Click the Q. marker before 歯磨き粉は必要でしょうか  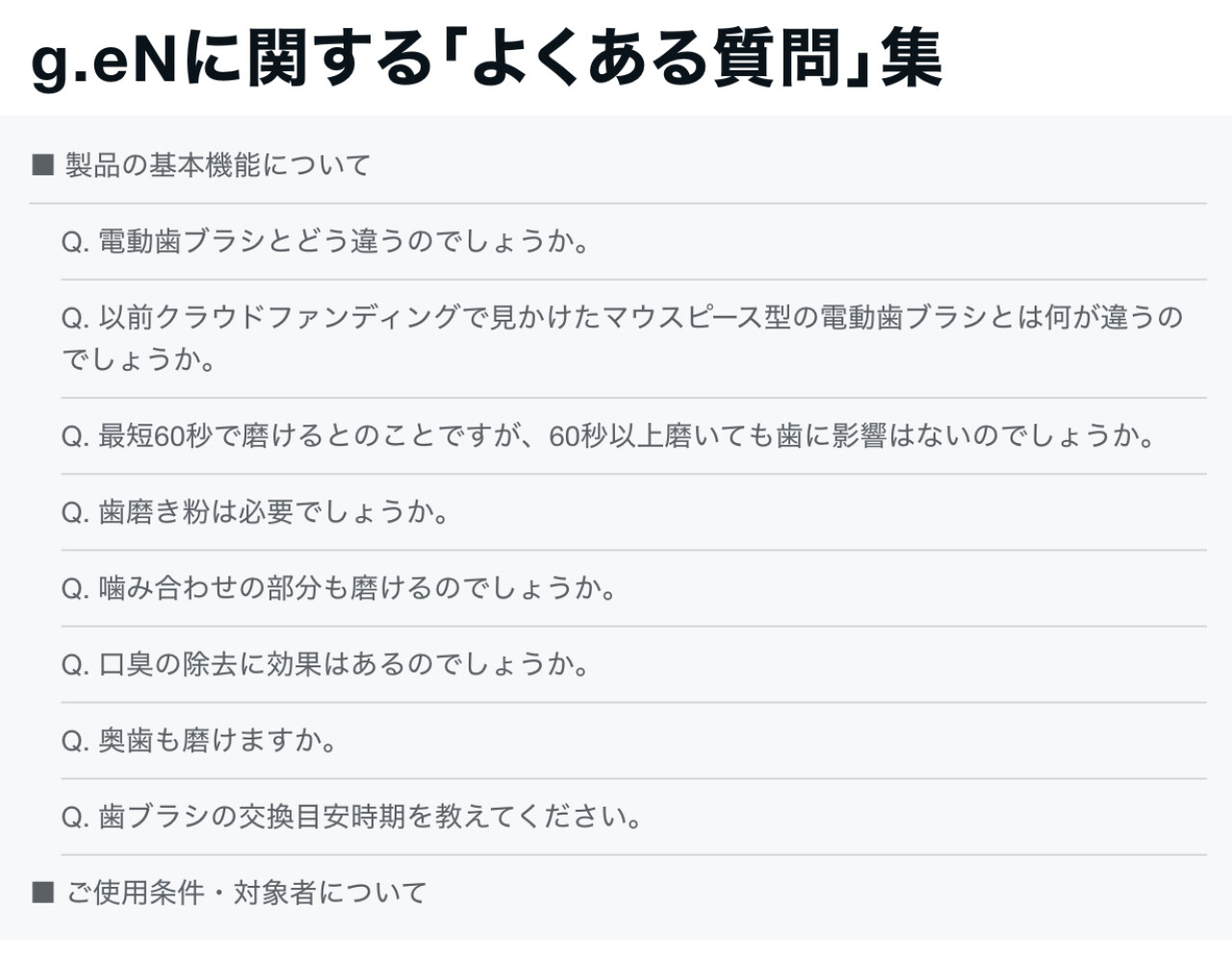[x=75, y=513]
